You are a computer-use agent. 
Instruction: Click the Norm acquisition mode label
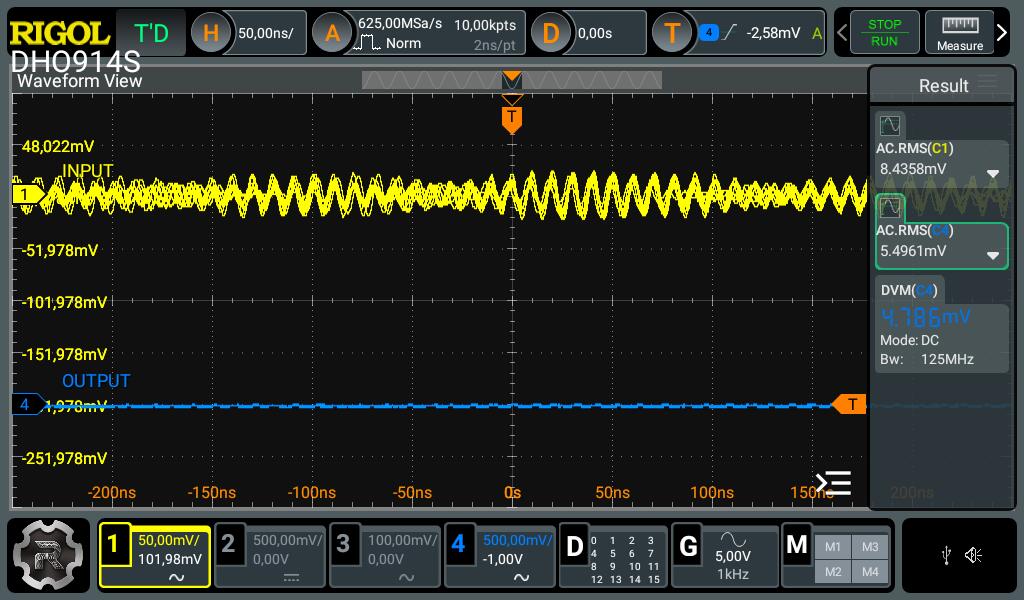click(x=403, y=43)
